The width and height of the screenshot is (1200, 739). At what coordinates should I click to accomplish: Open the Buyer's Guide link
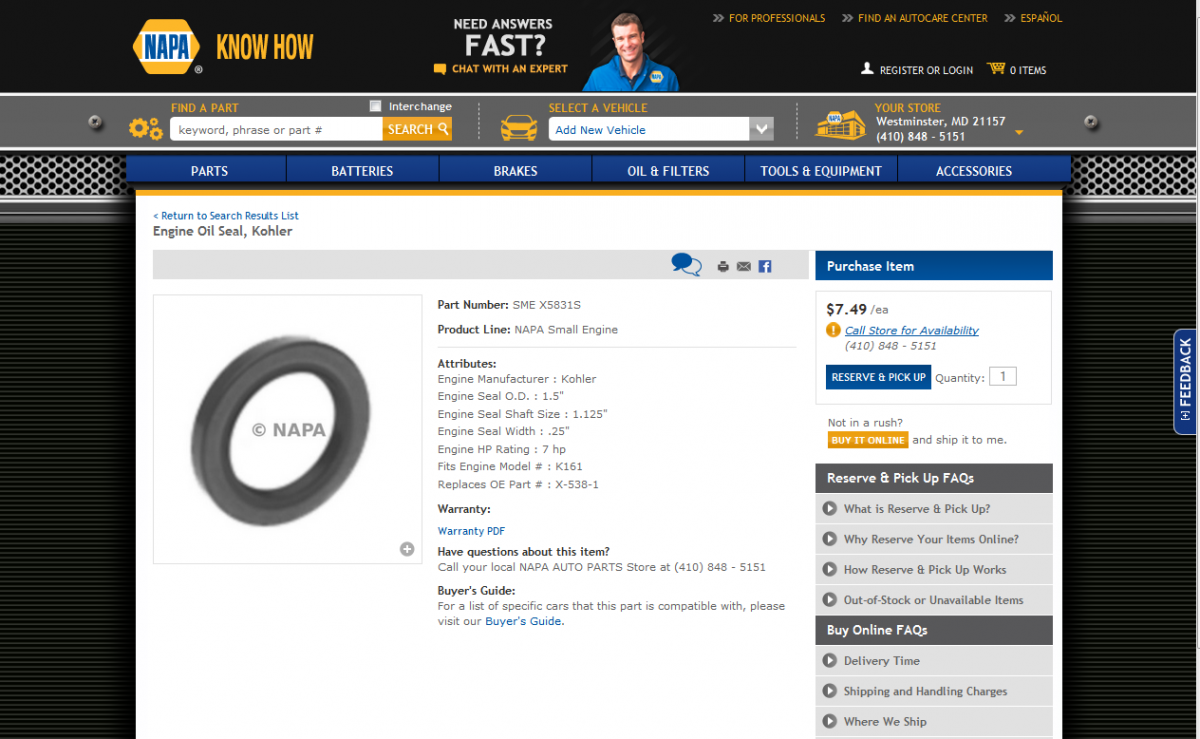[x=523, y=621]
